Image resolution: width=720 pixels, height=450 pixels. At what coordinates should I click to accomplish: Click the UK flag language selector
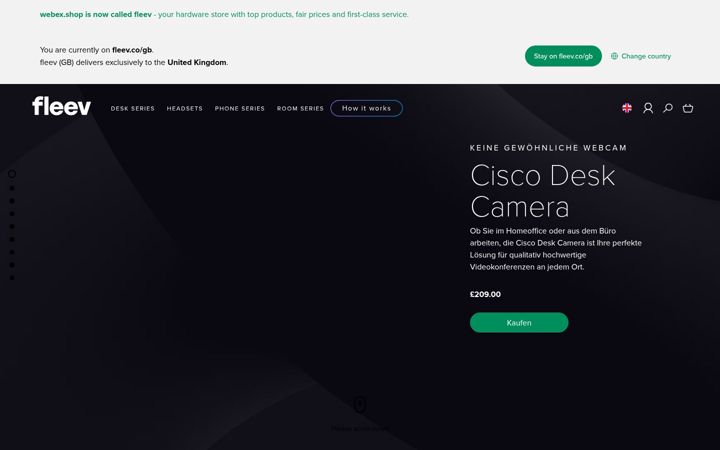(627, 108)
